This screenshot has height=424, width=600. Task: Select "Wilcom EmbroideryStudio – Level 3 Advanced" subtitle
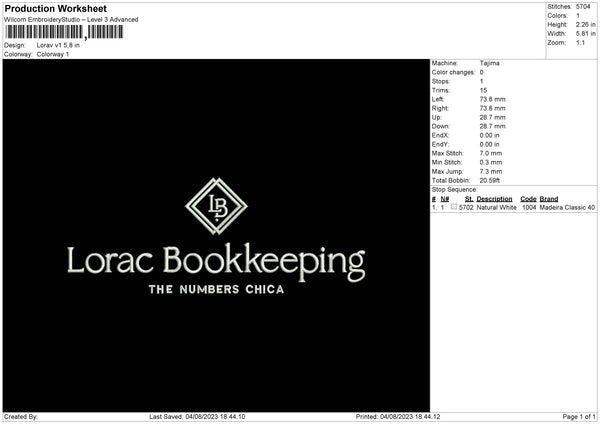71,20
